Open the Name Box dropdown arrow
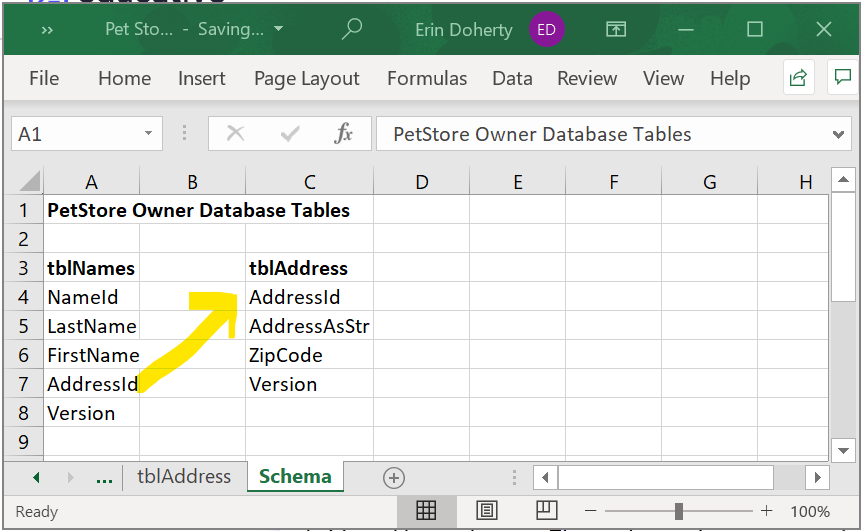This screenshot has width=861, height=531. (x=148, y=133)
